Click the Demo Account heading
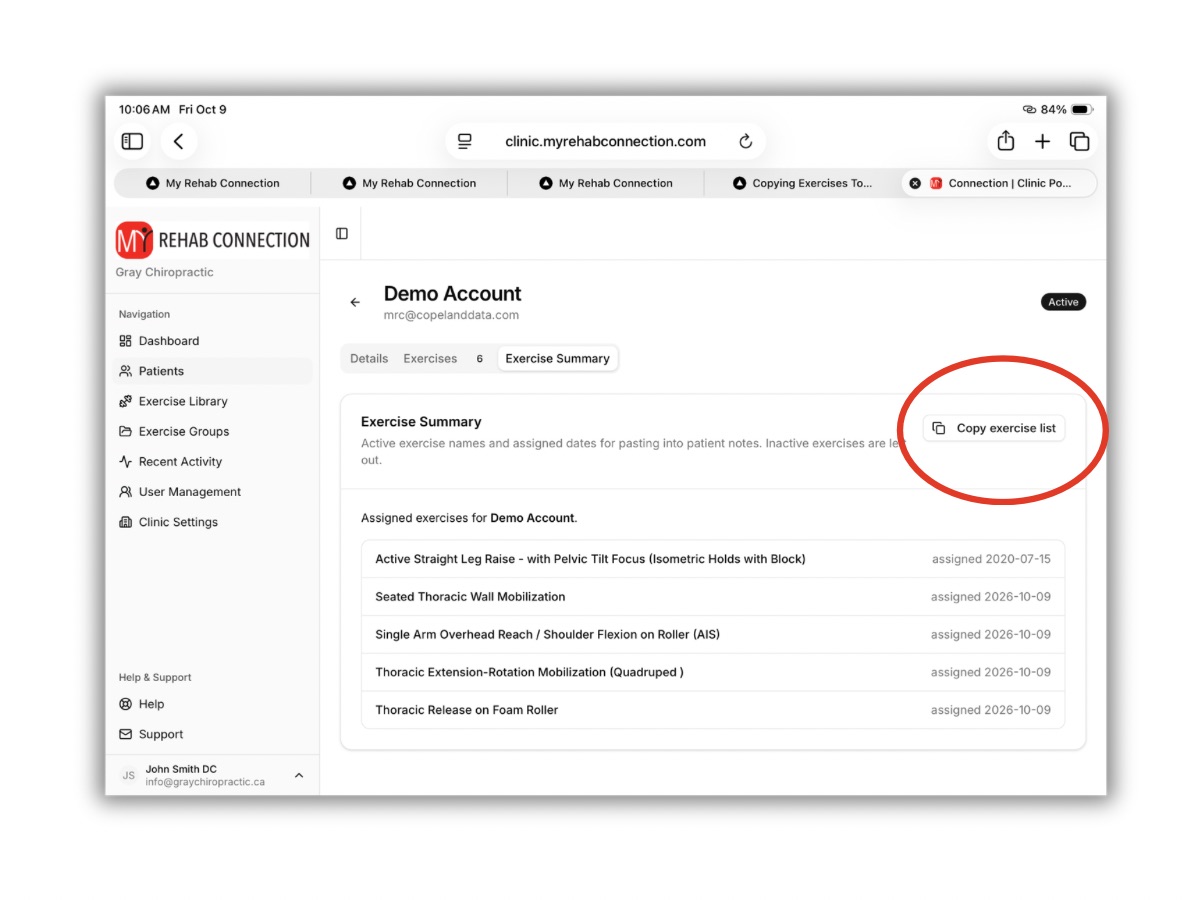1200x900 pixels. pyautogui.click(x=453, y=294)
